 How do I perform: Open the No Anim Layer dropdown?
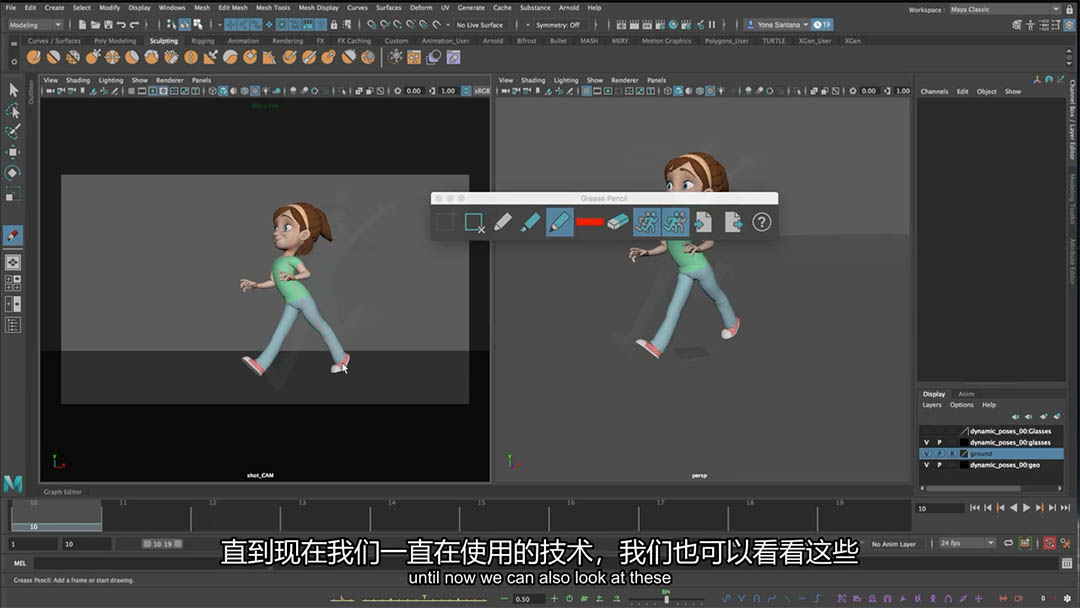894,544
